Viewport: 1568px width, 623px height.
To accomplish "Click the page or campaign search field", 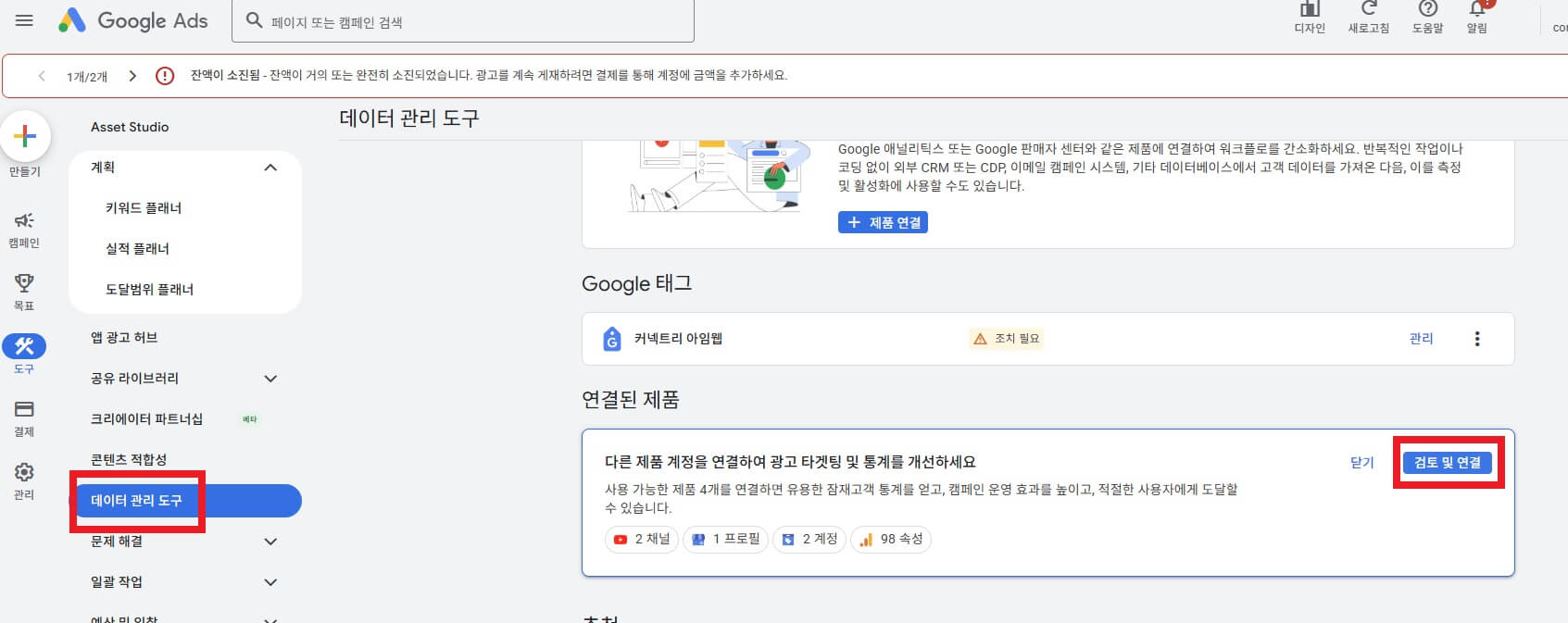I will click(463, 21).
